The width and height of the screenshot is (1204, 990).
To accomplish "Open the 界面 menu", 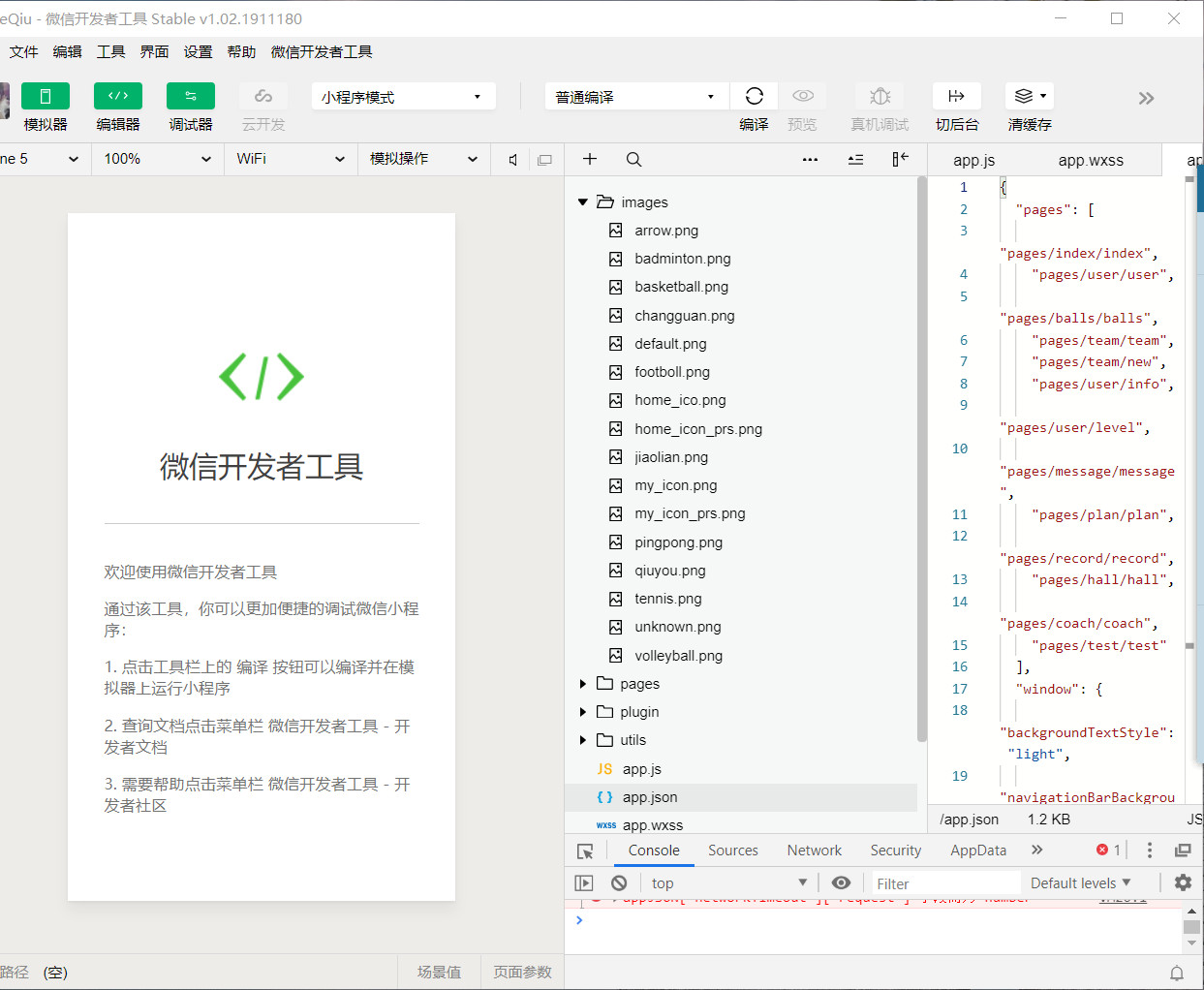I will click(154, 52).
